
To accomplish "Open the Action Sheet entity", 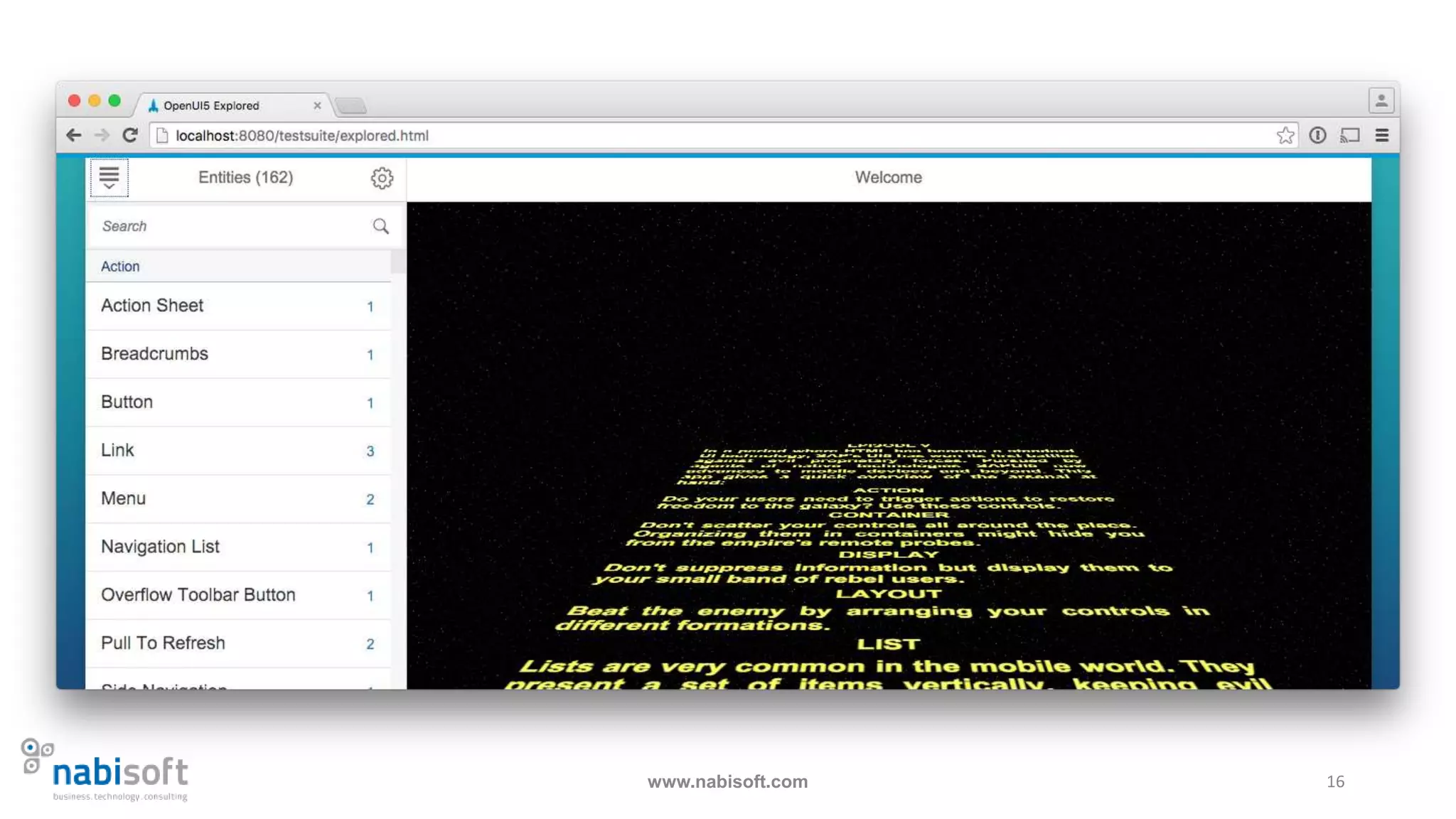I will tap(152, 306).
